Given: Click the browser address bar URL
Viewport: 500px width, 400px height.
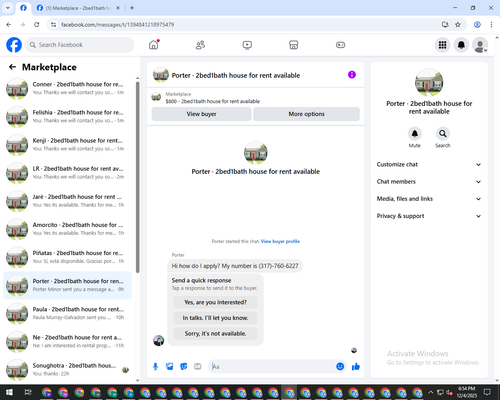Looking at the screenshot, I should click(x=117, y=25).
